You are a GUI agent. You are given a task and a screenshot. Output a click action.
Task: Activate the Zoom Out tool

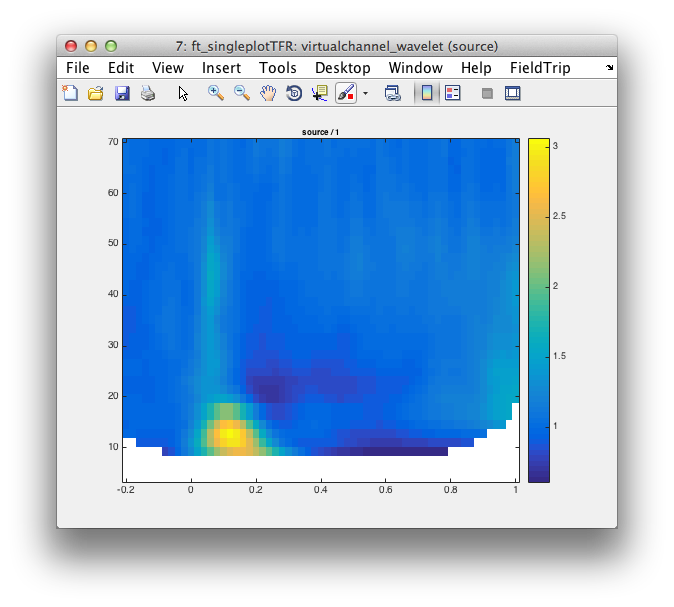242,93
